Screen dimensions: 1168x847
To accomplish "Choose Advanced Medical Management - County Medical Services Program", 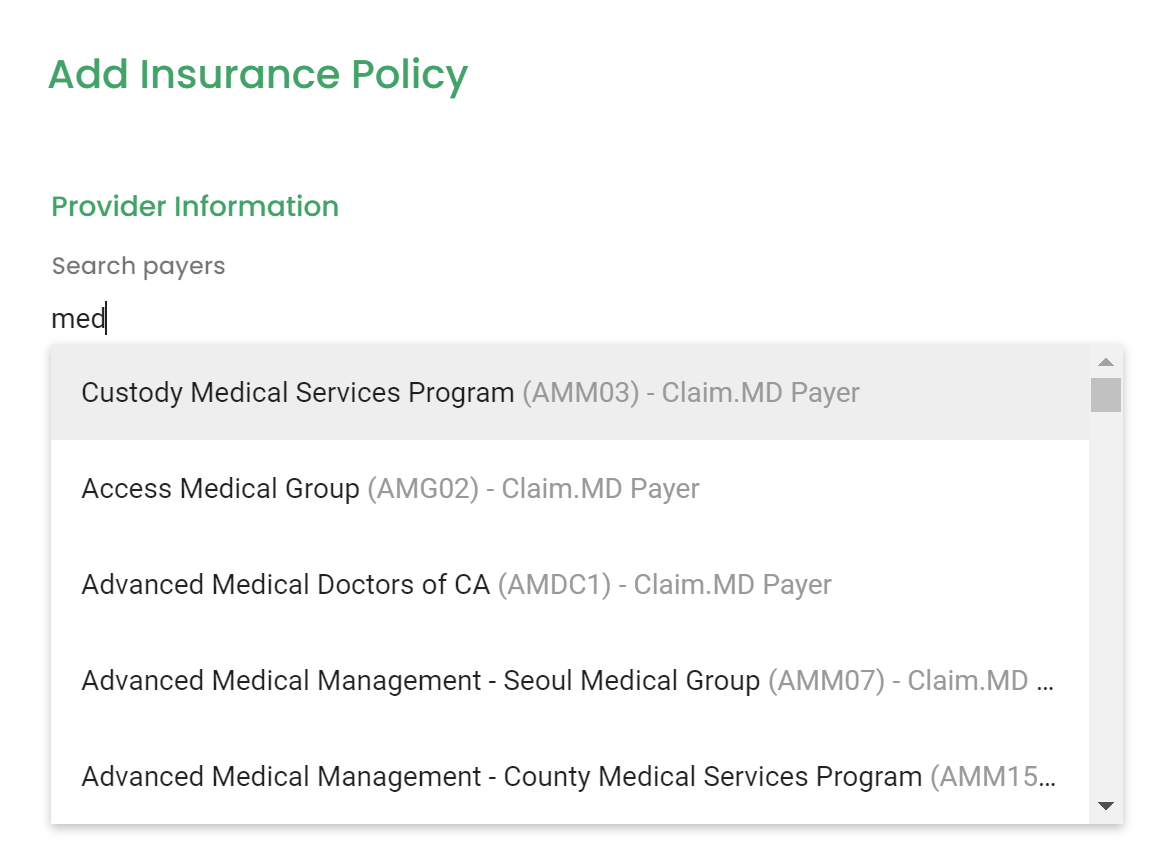I will [570, 777].
